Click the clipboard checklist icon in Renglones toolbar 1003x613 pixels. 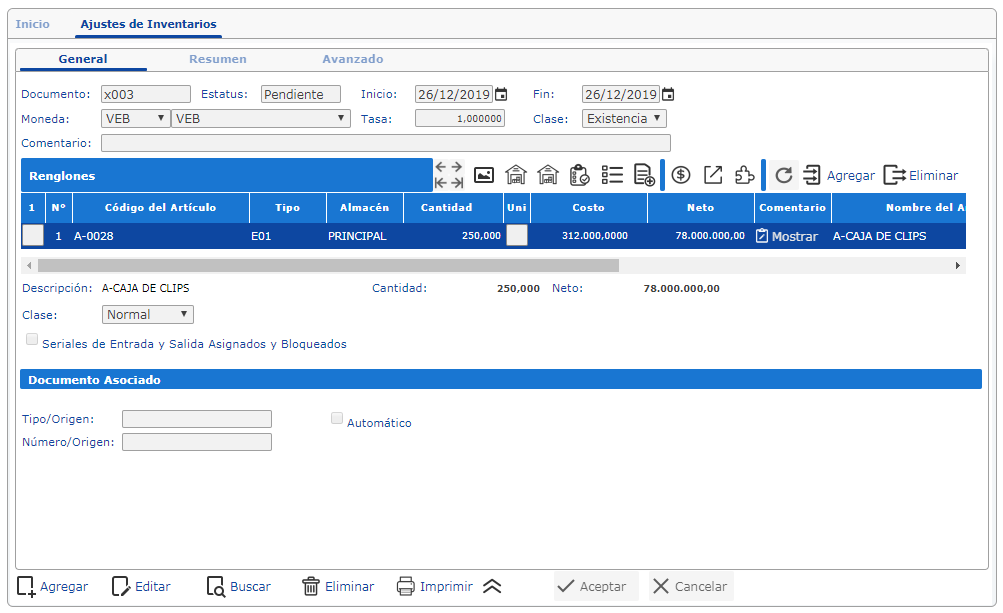580,175
